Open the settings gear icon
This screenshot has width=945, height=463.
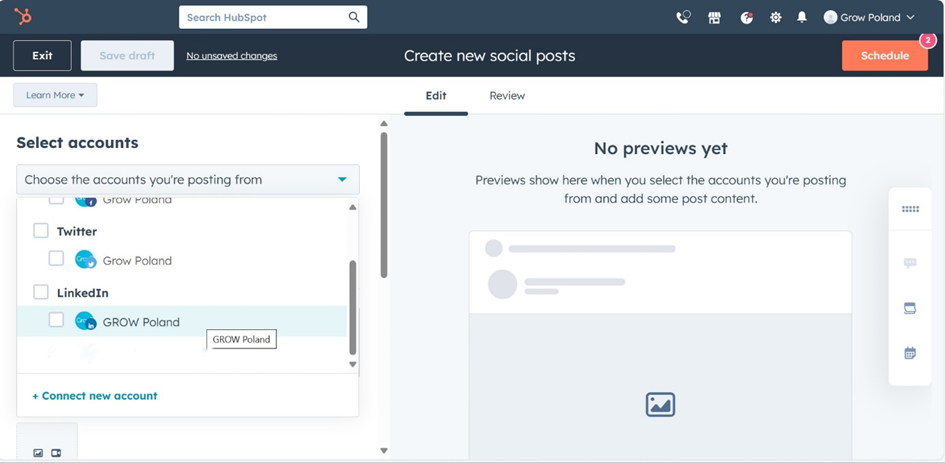[x=776, y=17]
